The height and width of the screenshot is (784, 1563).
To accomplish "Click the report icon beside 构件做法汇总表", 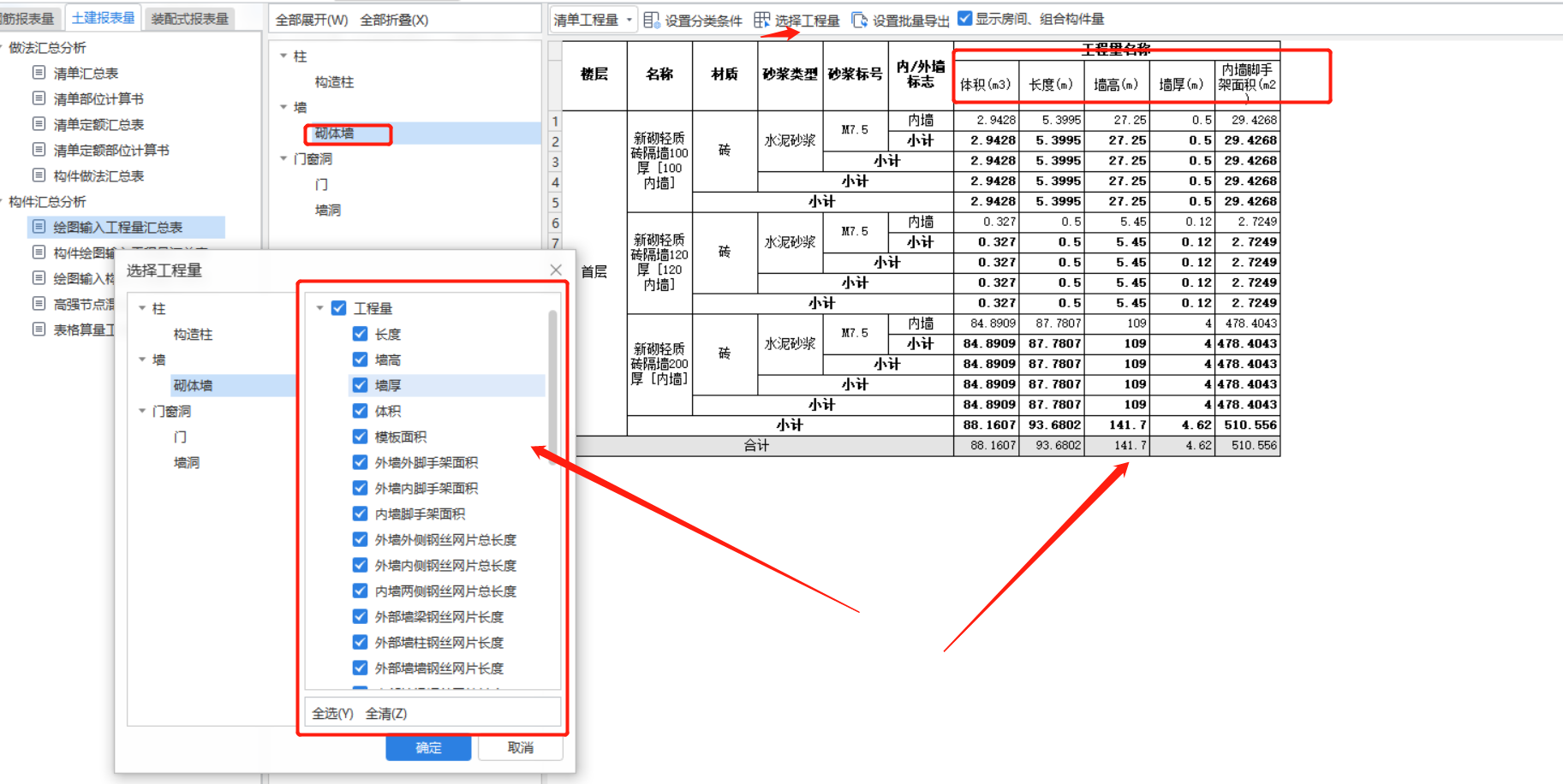I will point(39,175).
